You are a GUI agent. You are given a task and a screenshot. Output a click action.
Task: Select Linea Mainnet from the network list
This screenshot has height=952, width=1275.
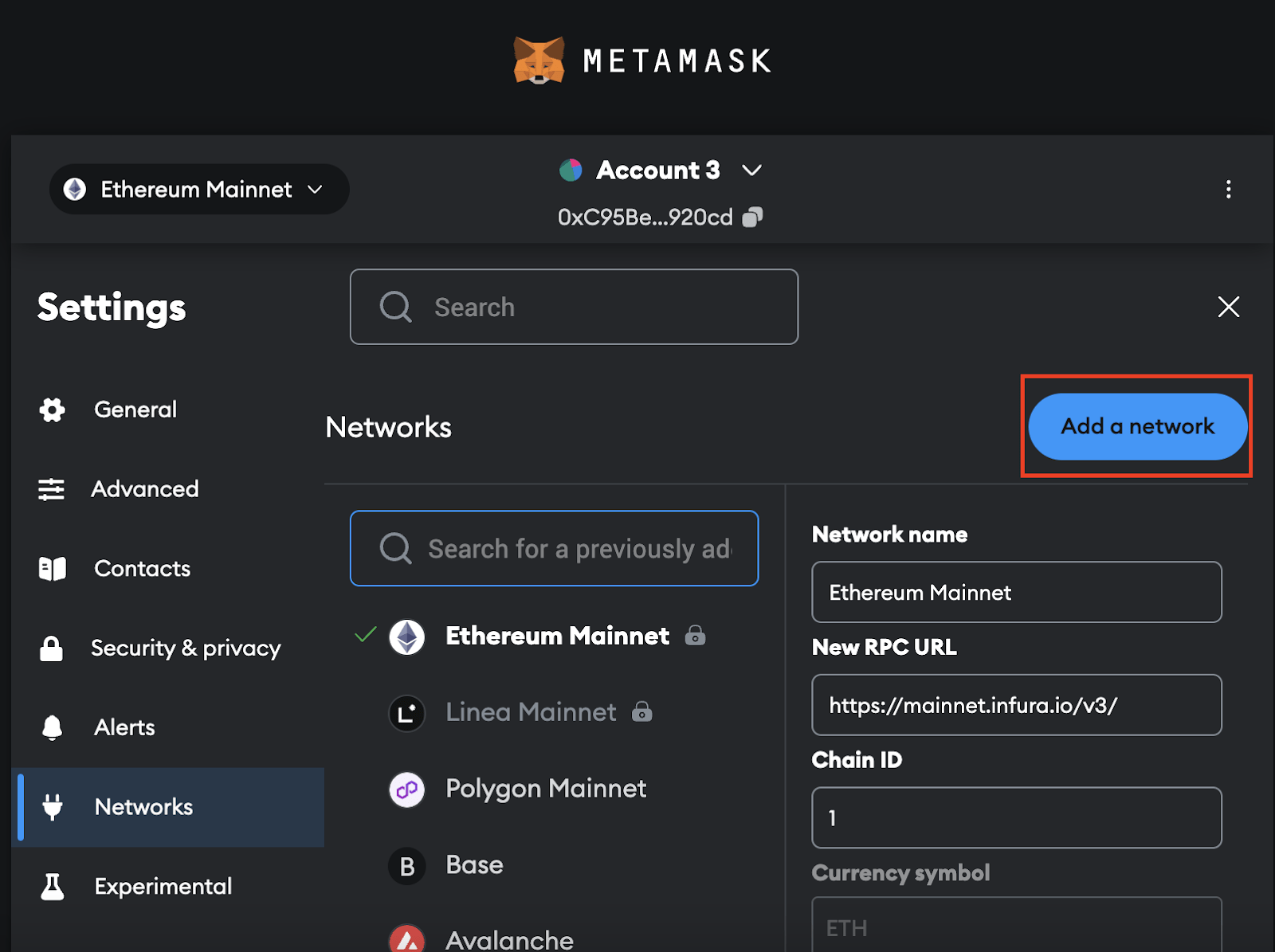point(531,712)
